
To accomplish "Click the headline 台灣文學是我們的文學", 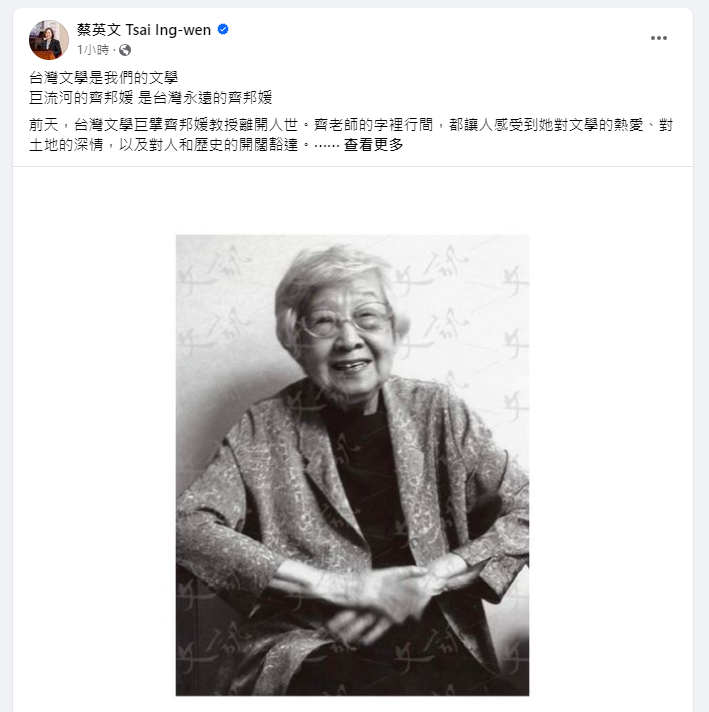I will point(104,78).
